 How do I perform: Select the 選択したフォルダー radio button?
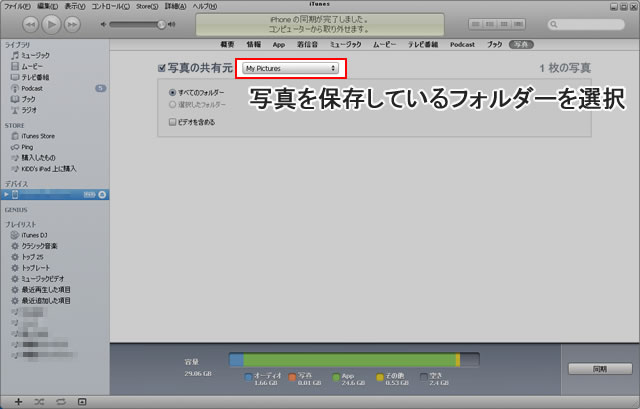(x=172, y=104)
